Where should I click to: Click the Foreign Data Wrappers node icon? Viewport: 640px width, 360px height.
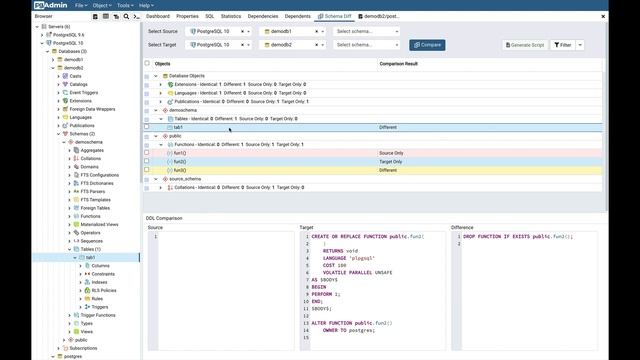pos(65,109)
